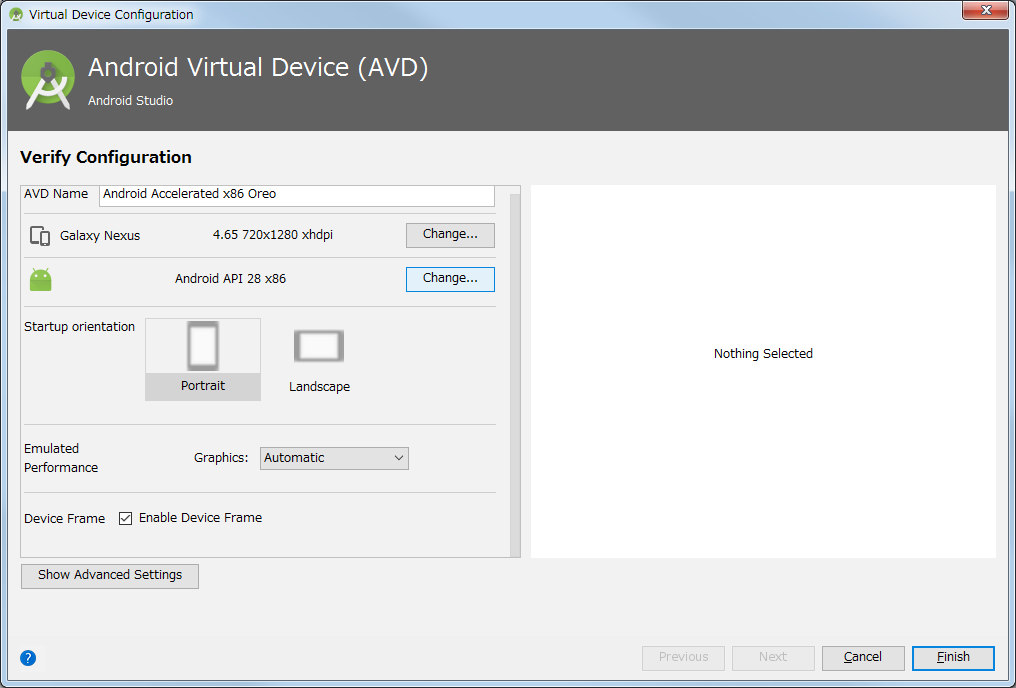This screenshot has width=1016, height=688.
Task: Select the Landscape orientation option
Action: 319,360
